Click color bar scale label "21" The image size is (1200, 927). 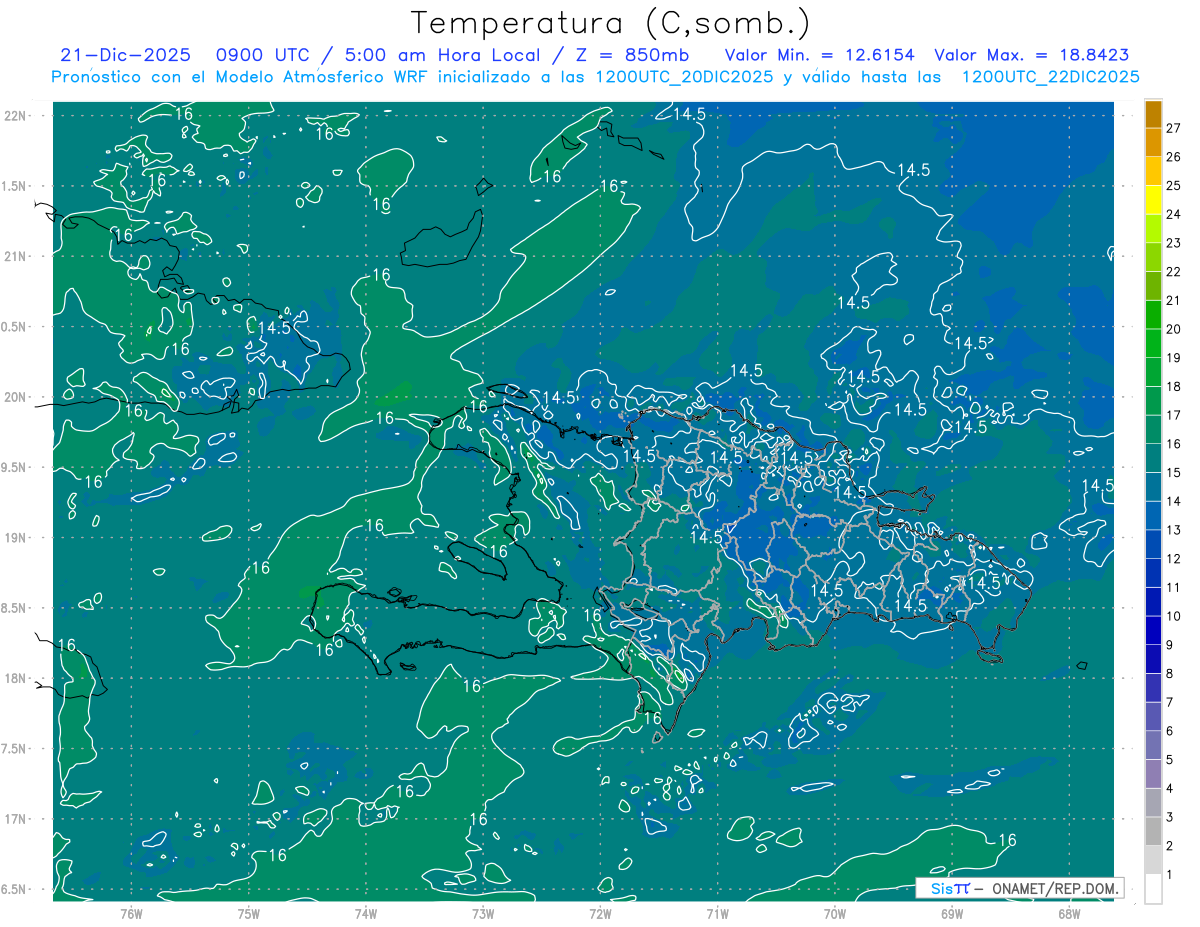point(1174,300)
